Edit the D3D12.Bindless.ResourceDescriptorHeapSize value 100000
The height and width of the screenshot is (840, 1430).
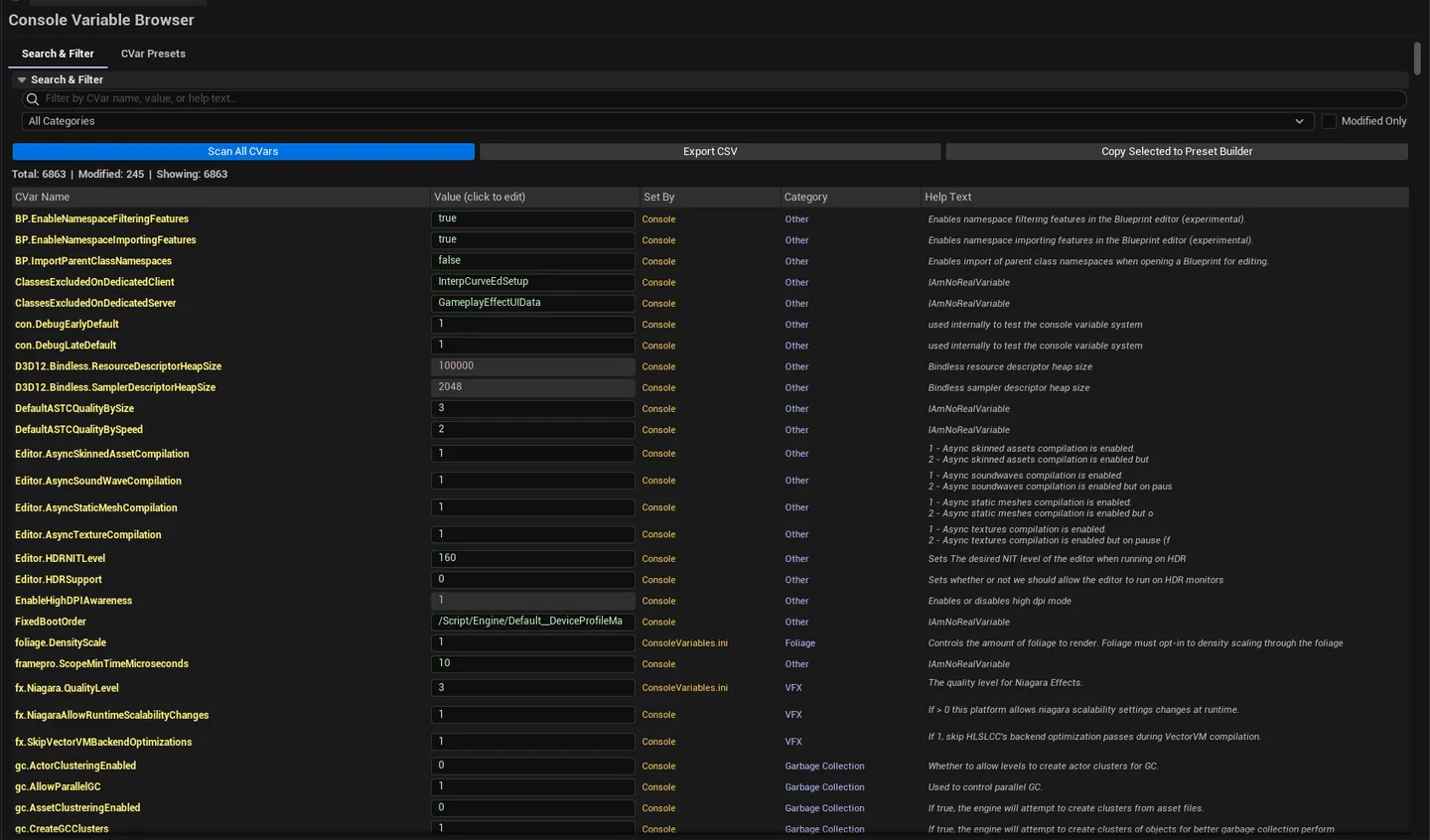tap(533, 366)
